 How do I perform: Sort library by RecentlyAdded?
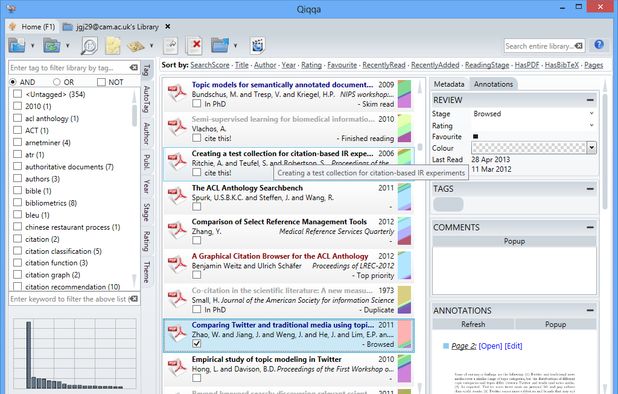[x=435, y=65]
